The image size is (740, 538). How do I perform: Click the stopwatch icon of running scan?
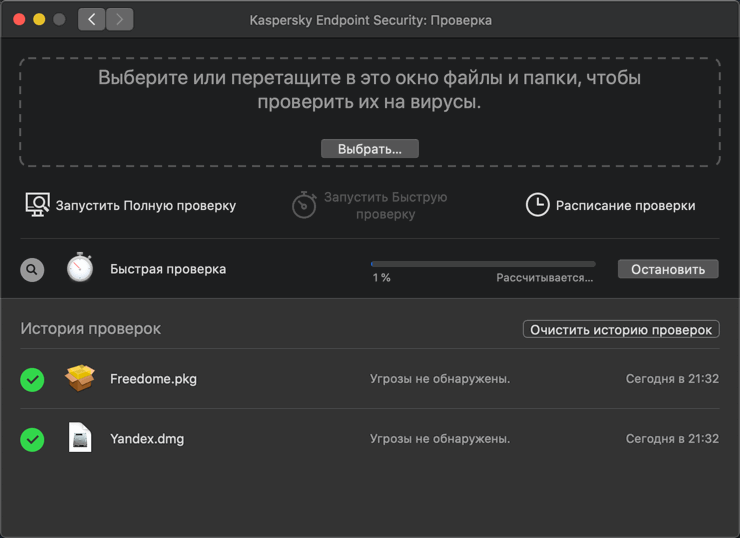pyautogui.click(x=80, y=268)
